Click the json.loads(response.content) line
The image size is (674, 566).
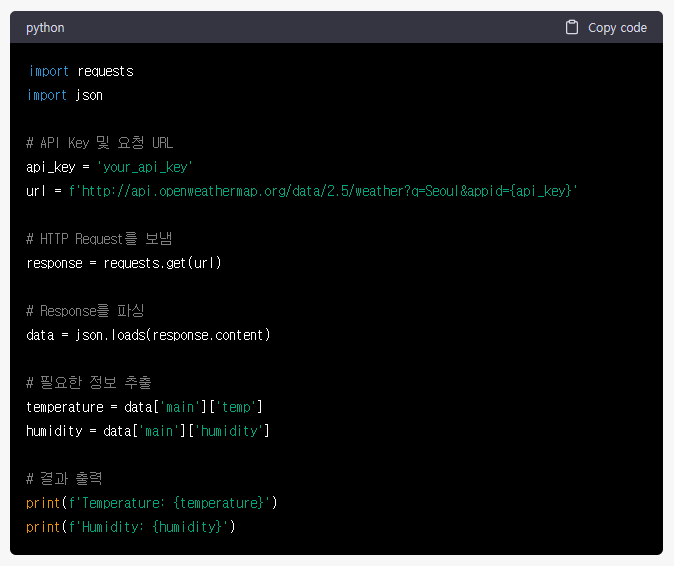tap(148, 335)
